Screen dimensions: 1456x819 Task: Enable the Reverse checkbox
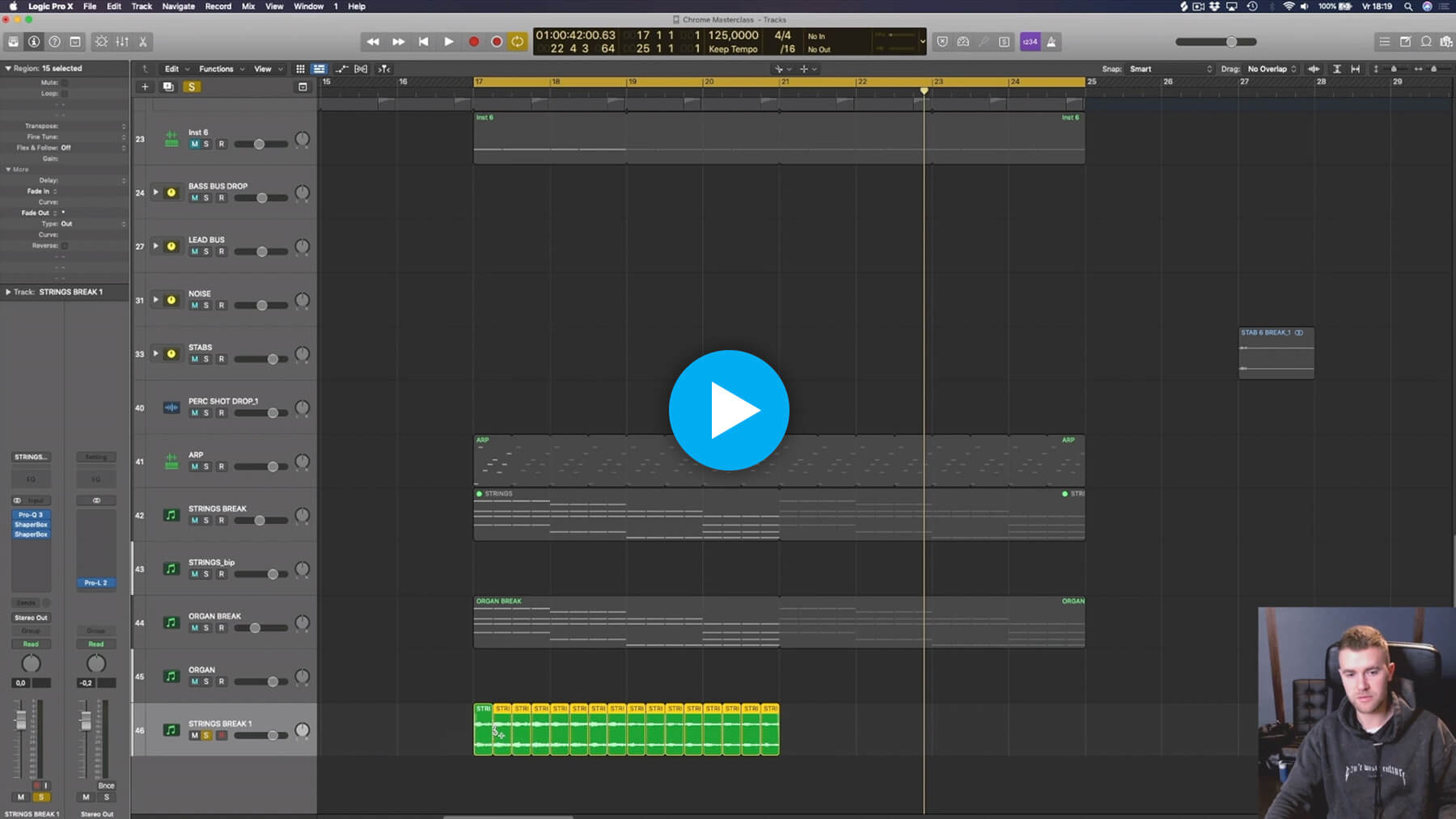point(65,246)
